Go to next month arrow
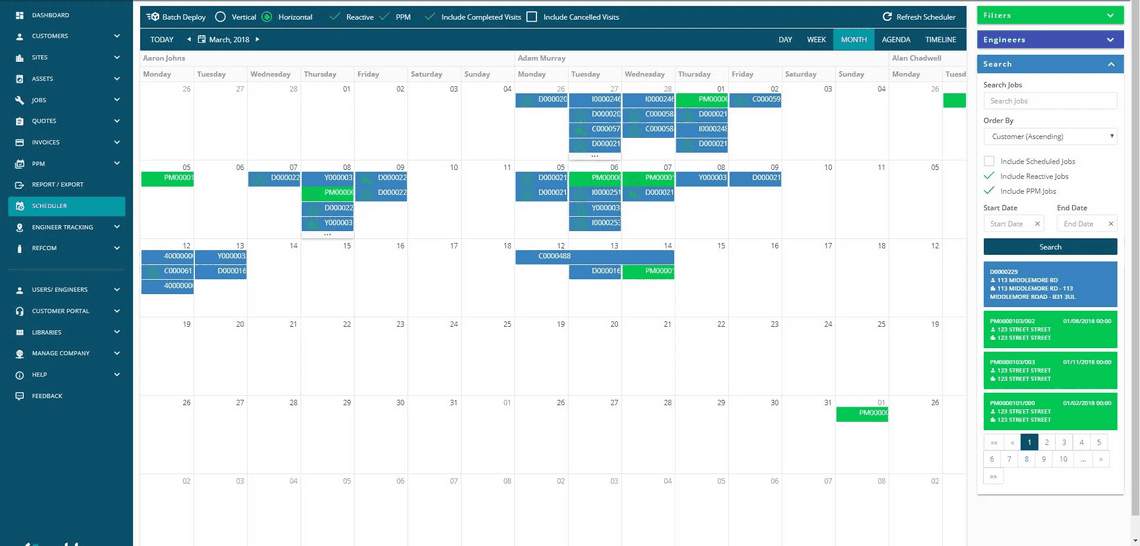 coord(257,39)
